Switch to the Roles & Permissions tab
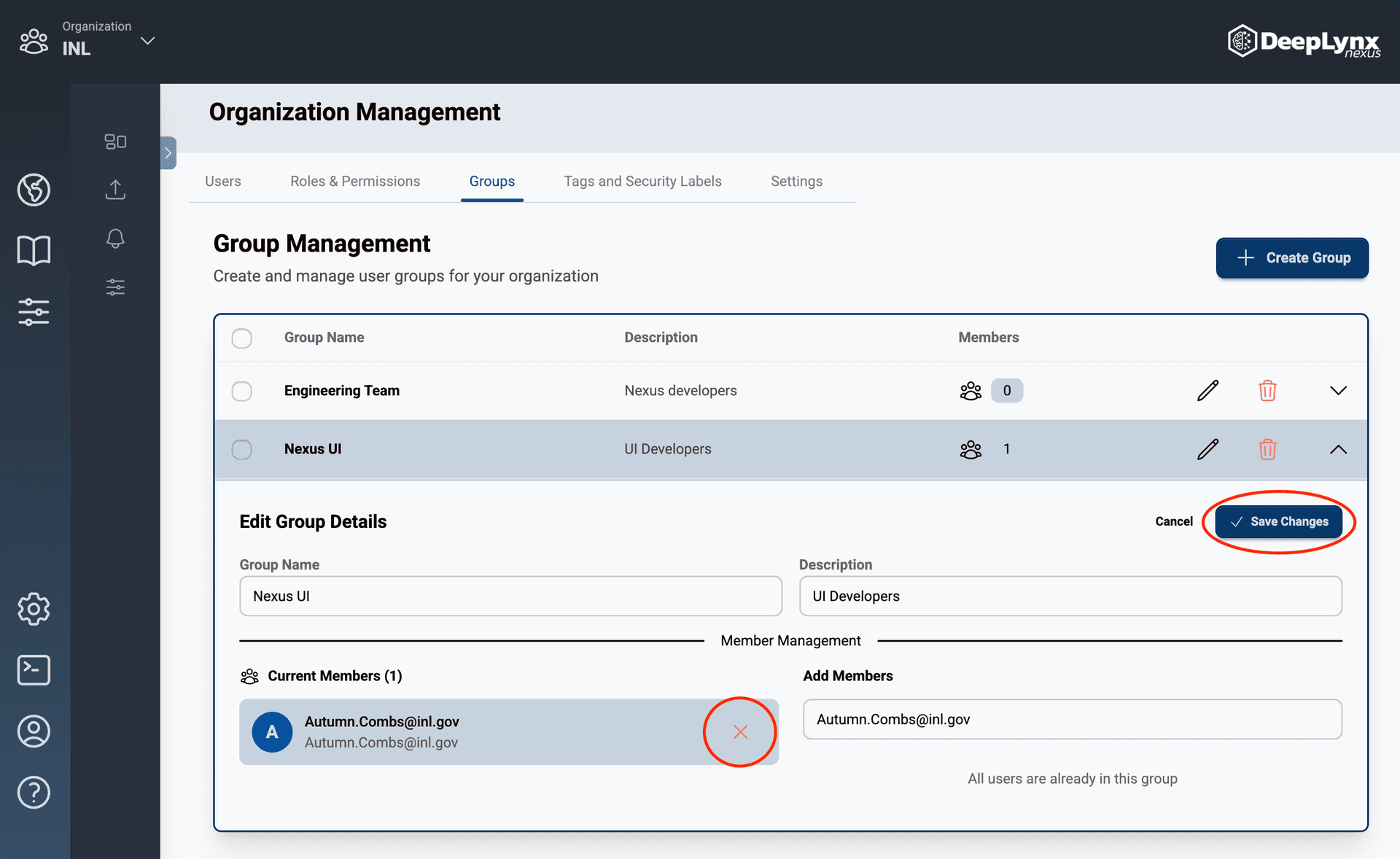Image resolution: width=1400 pixels, height=859 pixels. coord(355,181)
